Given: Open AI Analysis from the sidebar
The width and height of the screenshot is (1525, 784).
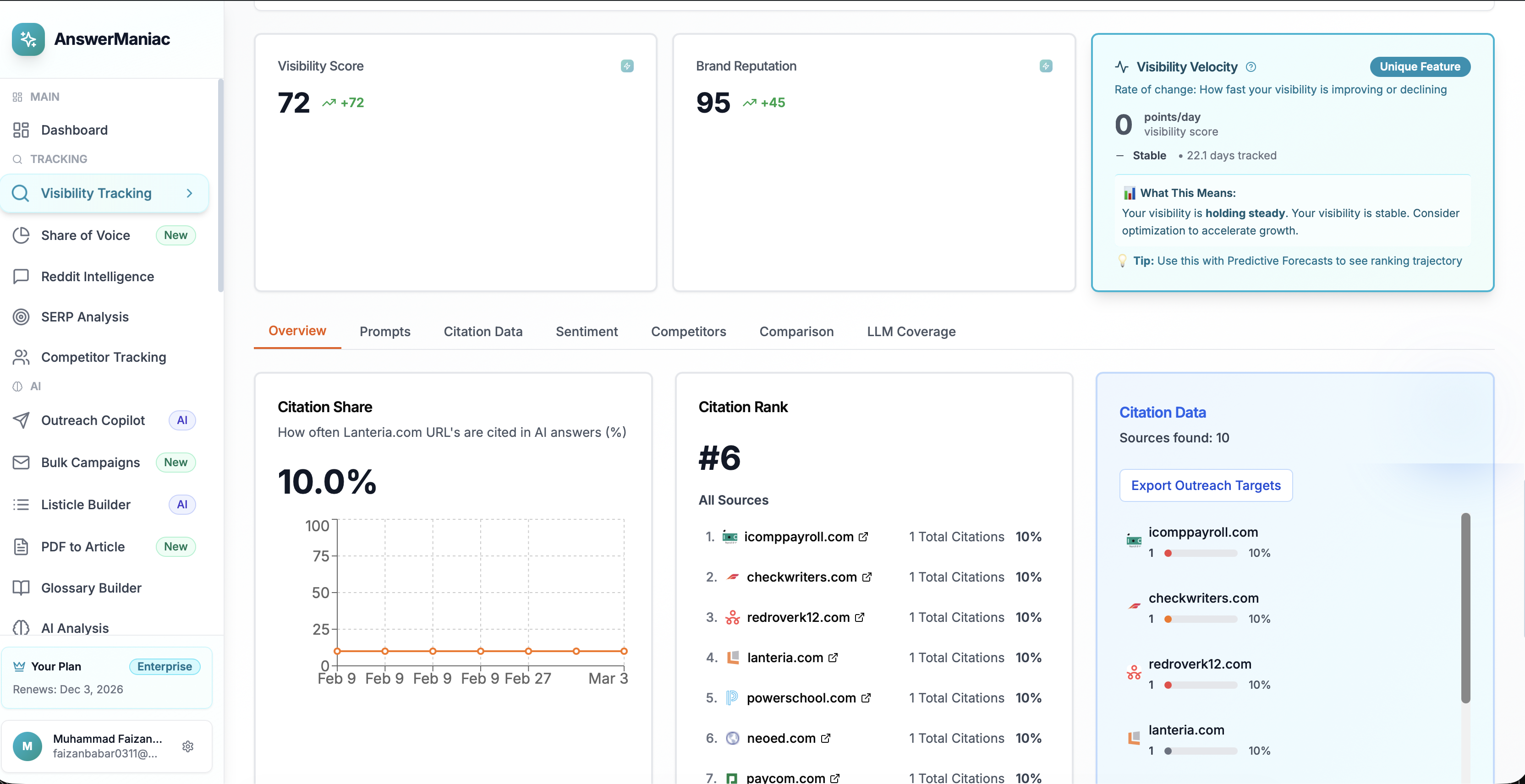Looking at the screenshot, I should pyautogui.click(x=75, y=628).
